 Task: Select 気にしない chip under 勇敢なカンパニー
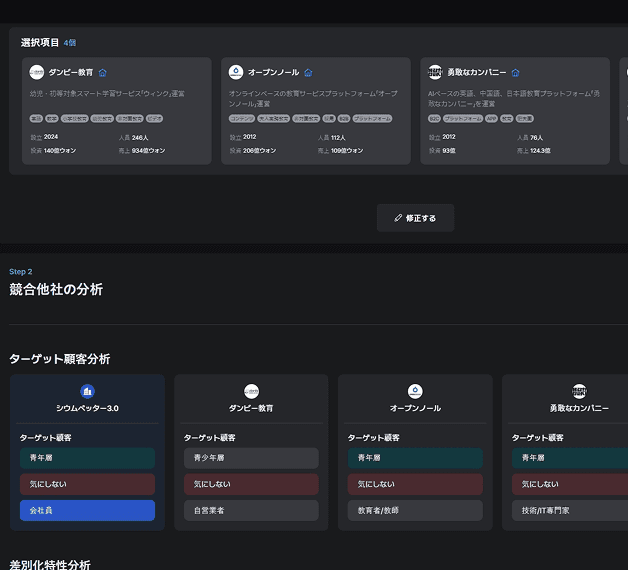570,484
